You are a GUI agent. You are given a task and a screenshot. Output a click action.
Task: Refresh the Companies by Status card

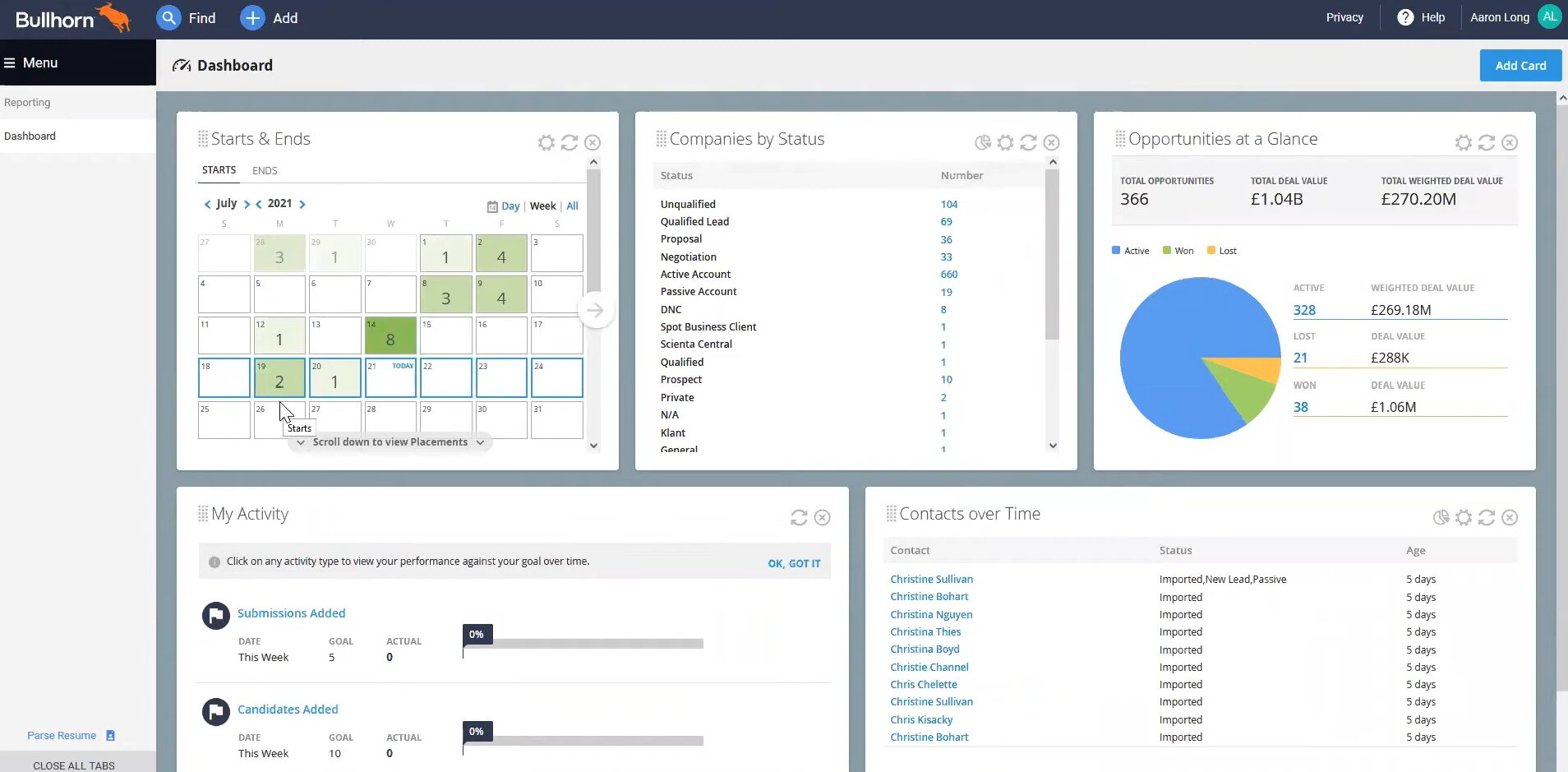click(x=1028, y=143)
